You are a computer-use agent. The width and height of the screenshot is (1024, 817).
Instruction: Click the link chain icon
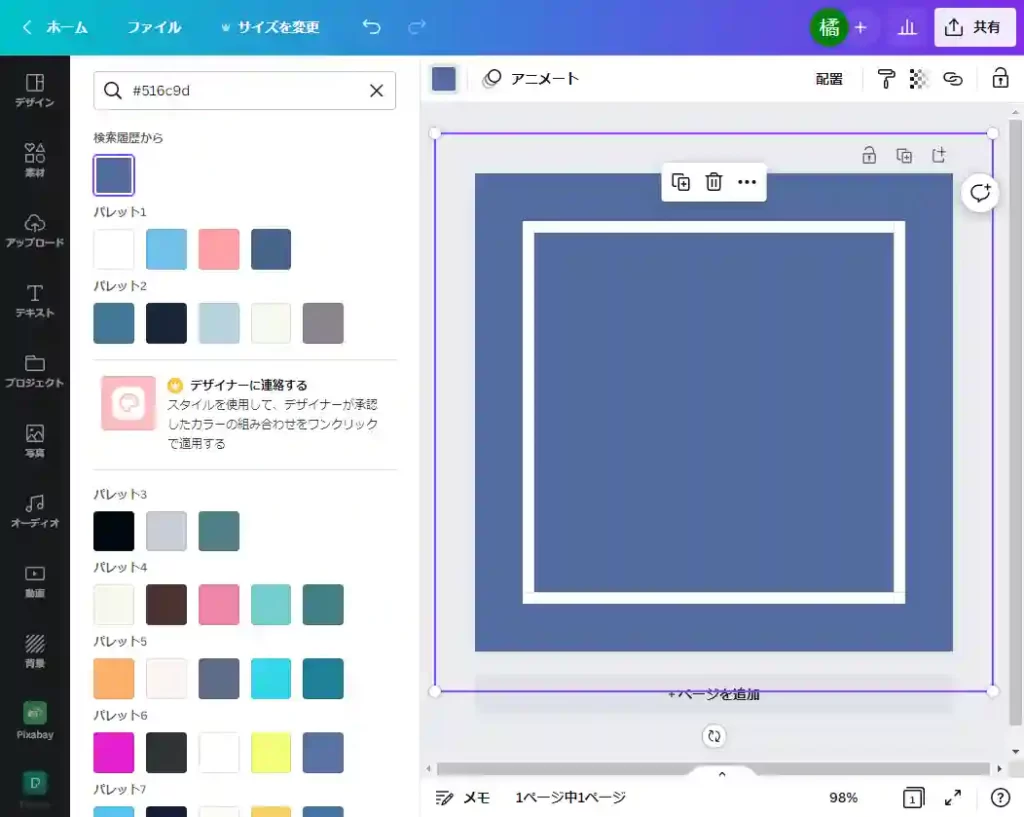(953, 79)
